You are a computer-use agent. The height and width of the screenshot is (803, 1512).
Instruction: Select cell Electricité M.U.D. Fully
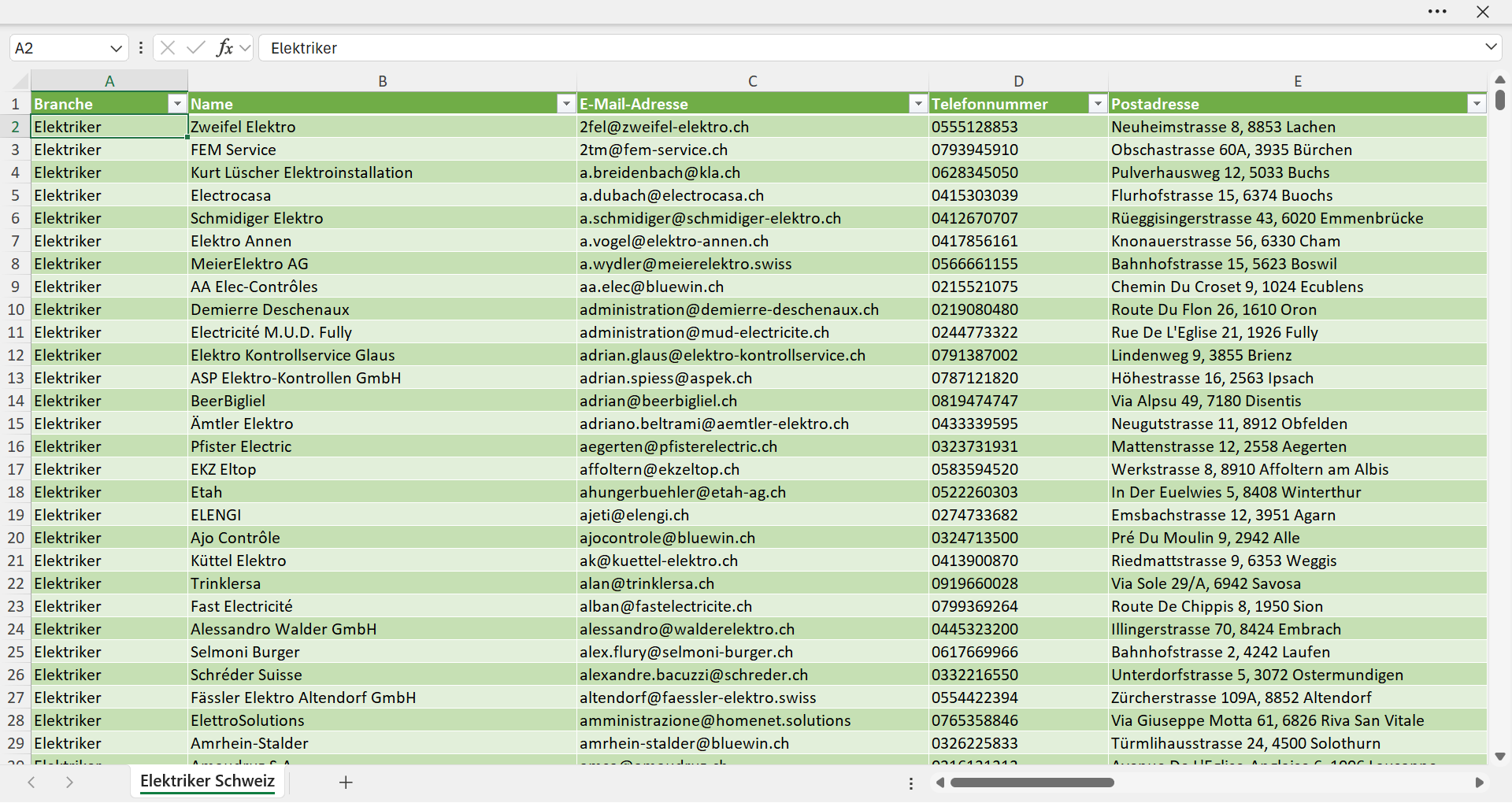tap(383, 332)
